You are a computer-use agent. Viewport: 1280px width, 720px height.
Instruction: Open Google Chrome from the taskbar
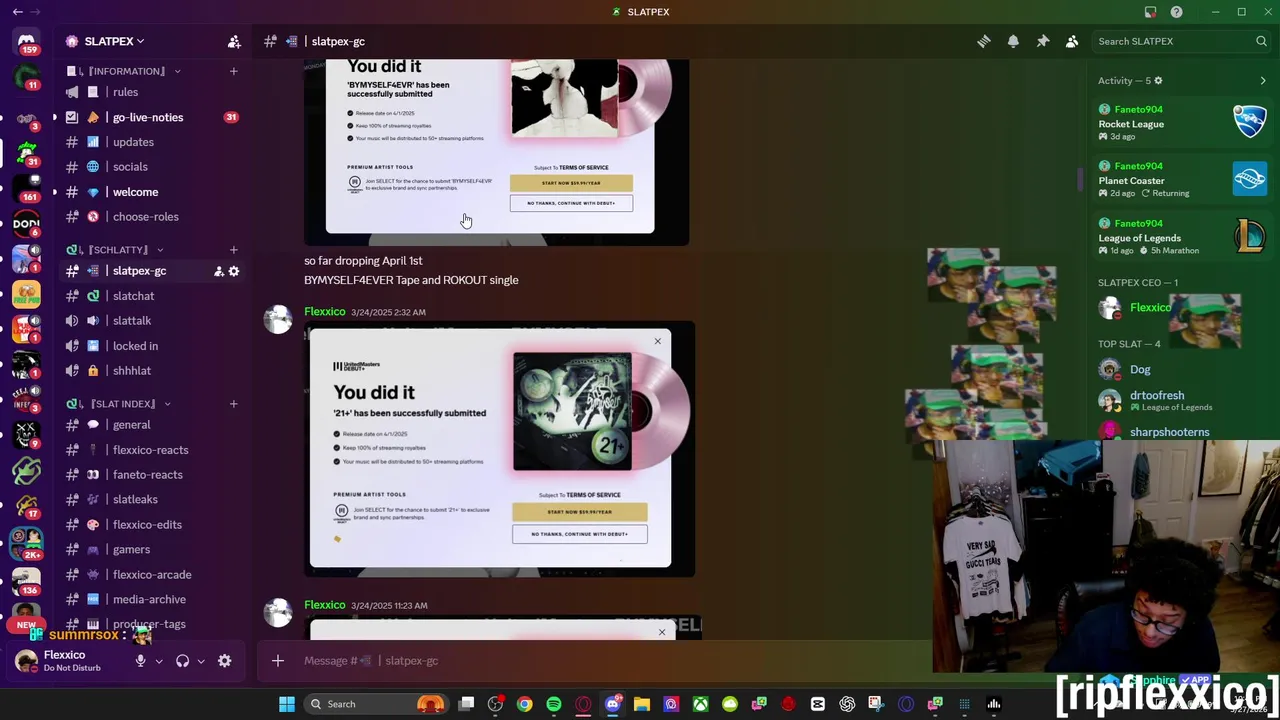coord(525,704)
